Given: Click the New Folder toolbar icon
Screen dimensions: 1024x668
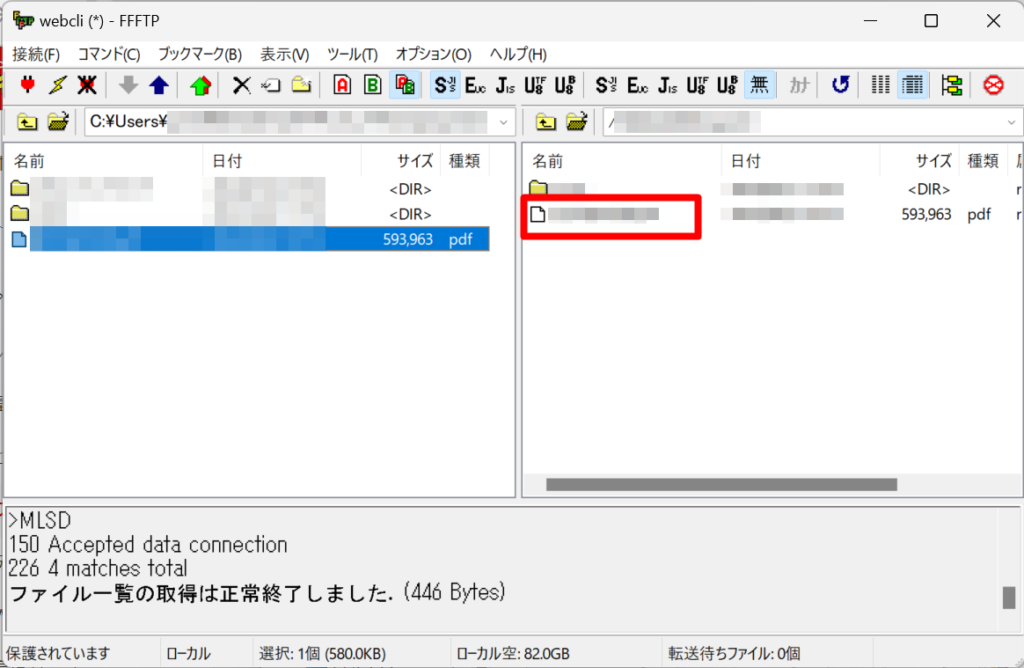Looking at the screenshot, I should [301, 85].
